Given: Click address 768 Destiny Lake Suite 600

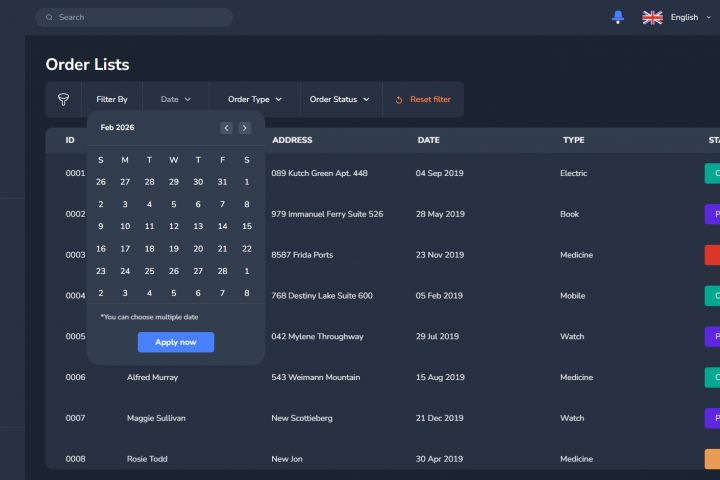Looking at the screenshot, I should 322,296.
